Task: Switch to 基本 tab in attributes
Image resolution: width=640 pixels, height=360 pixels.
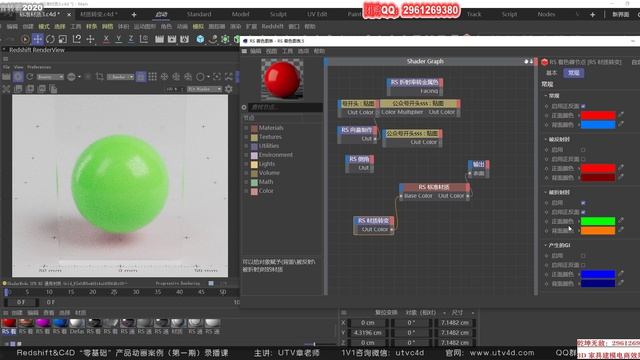Action: [x=551, y=73]
